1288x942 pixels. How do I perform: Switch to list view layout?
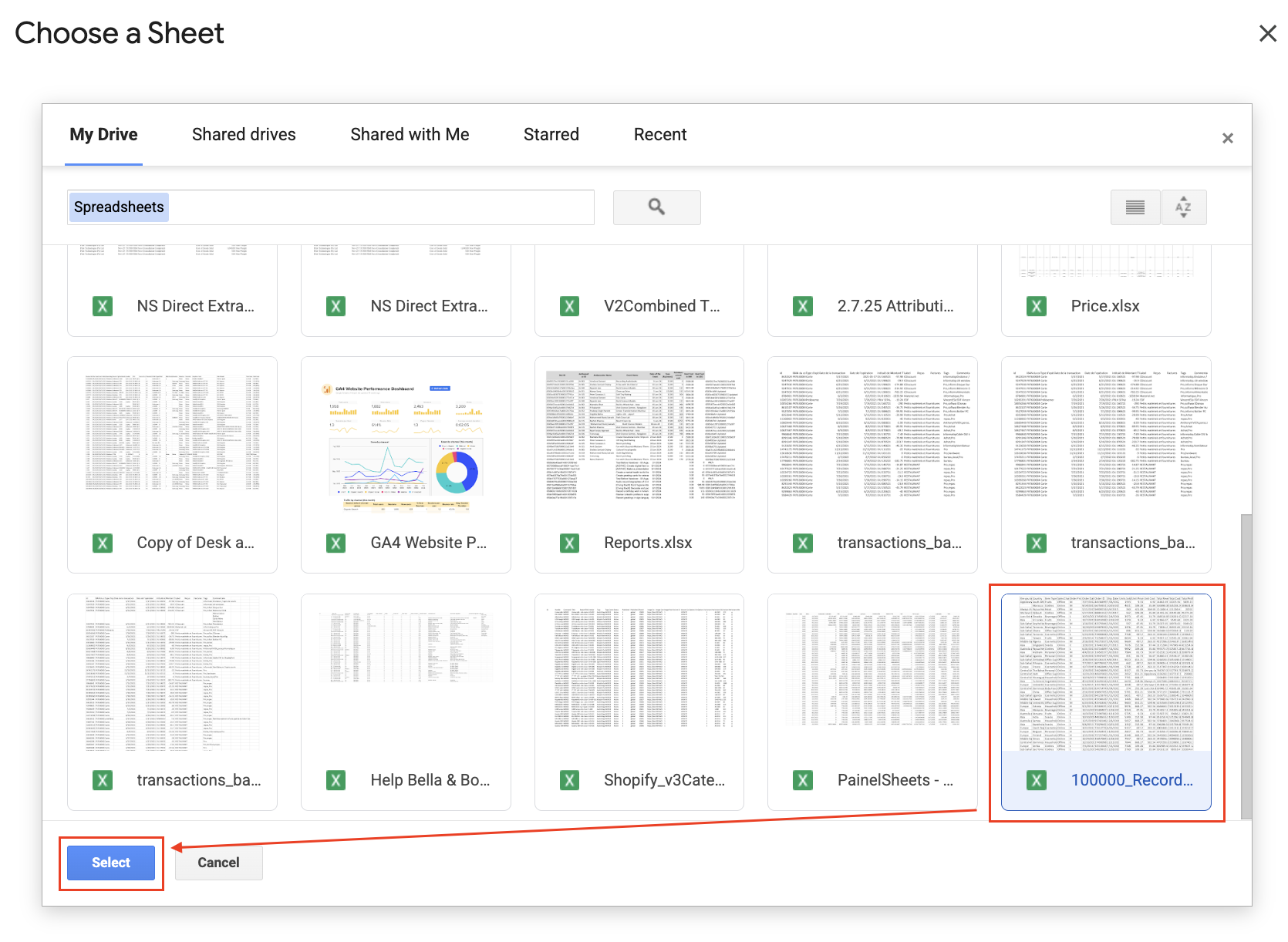pyautogui.click(x=1135, y=207)
